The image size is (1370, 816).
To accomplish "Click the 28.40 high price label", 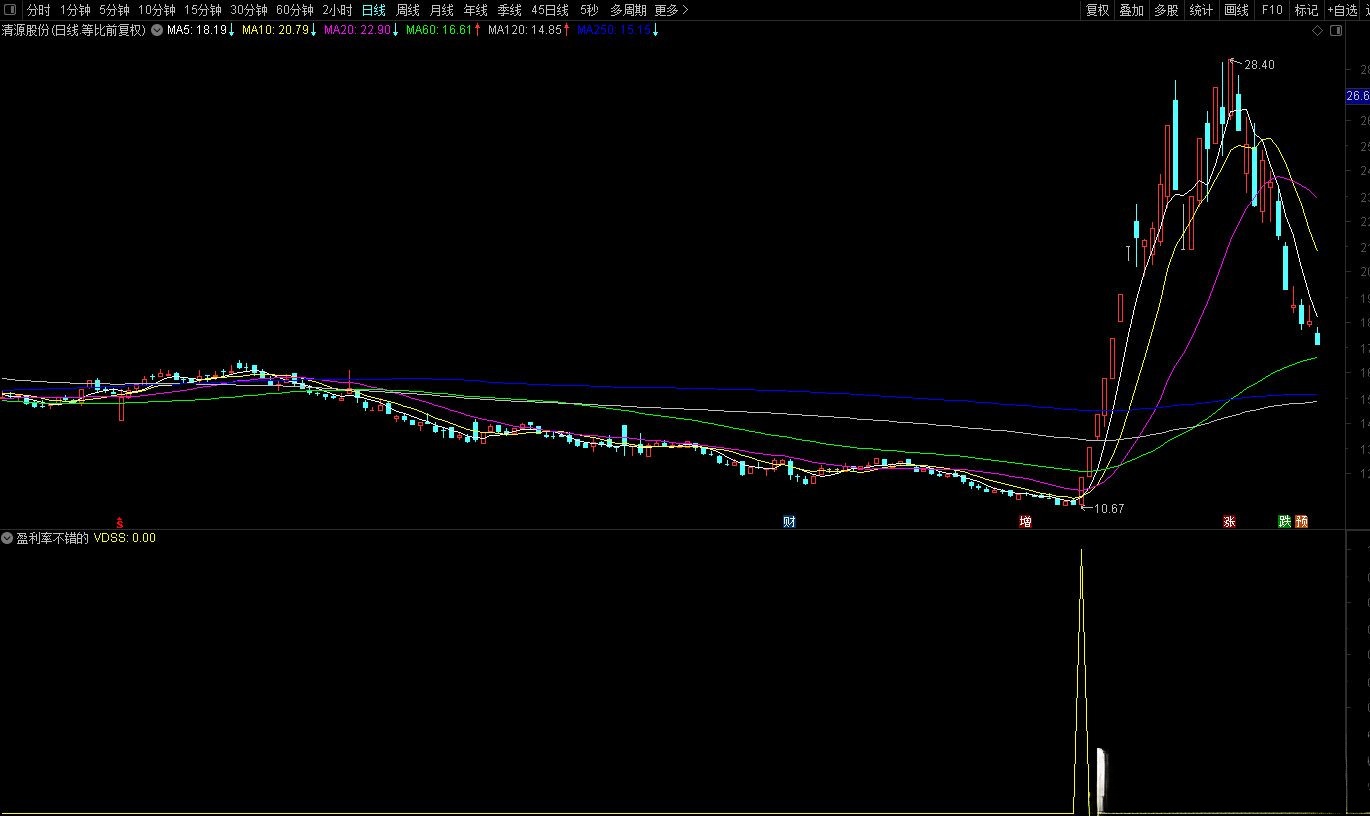I will coord(1259,65).
